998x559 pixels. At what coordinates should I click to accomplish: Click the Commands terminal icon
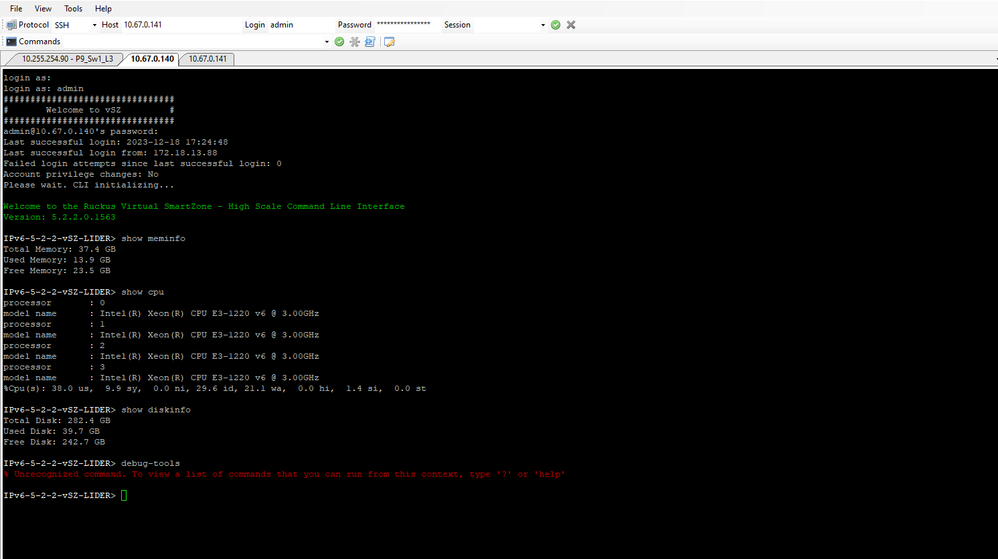tap(9, 42)
